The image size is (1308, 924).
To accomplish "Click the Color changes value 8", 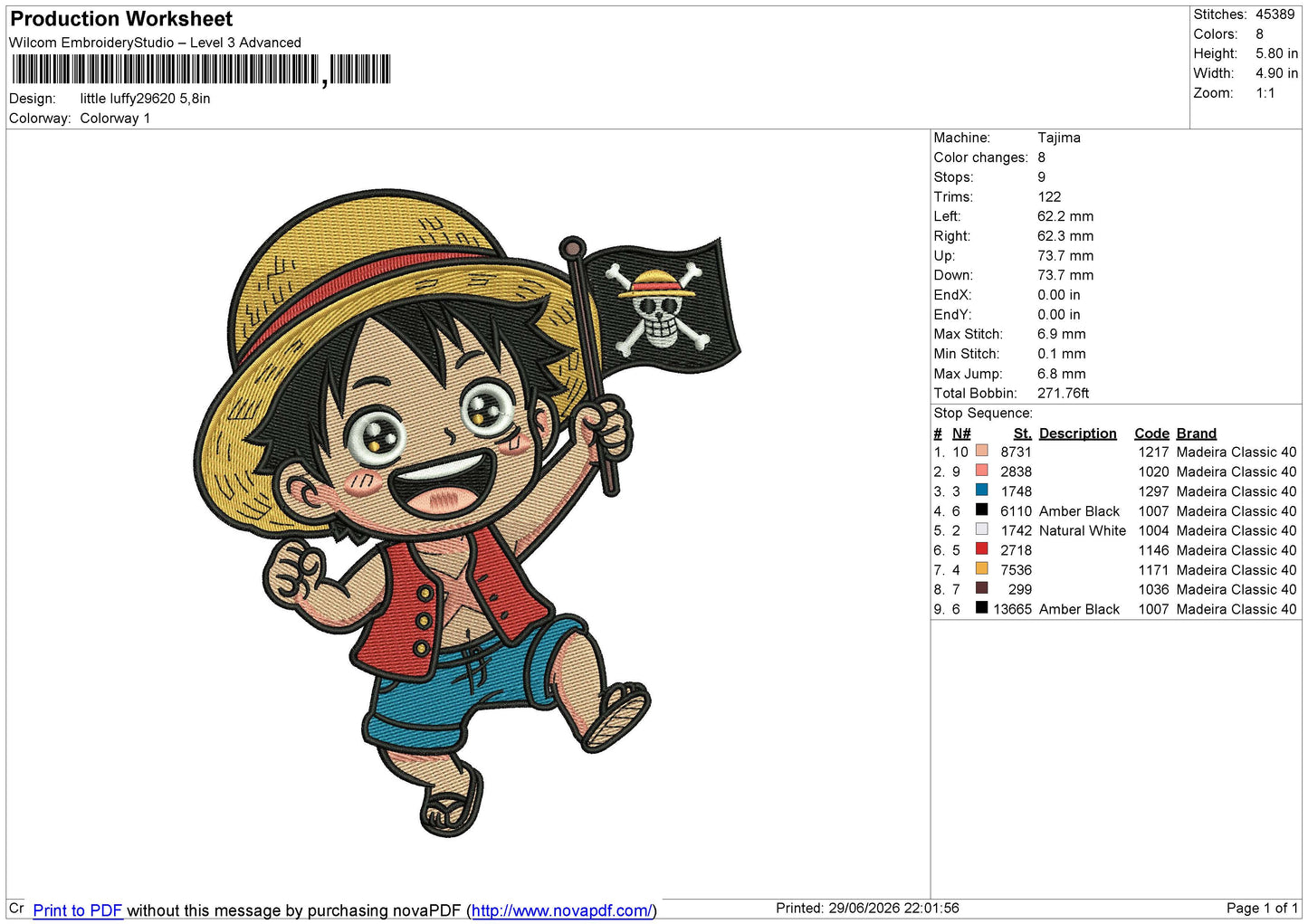I will [x=1042, y=157].
